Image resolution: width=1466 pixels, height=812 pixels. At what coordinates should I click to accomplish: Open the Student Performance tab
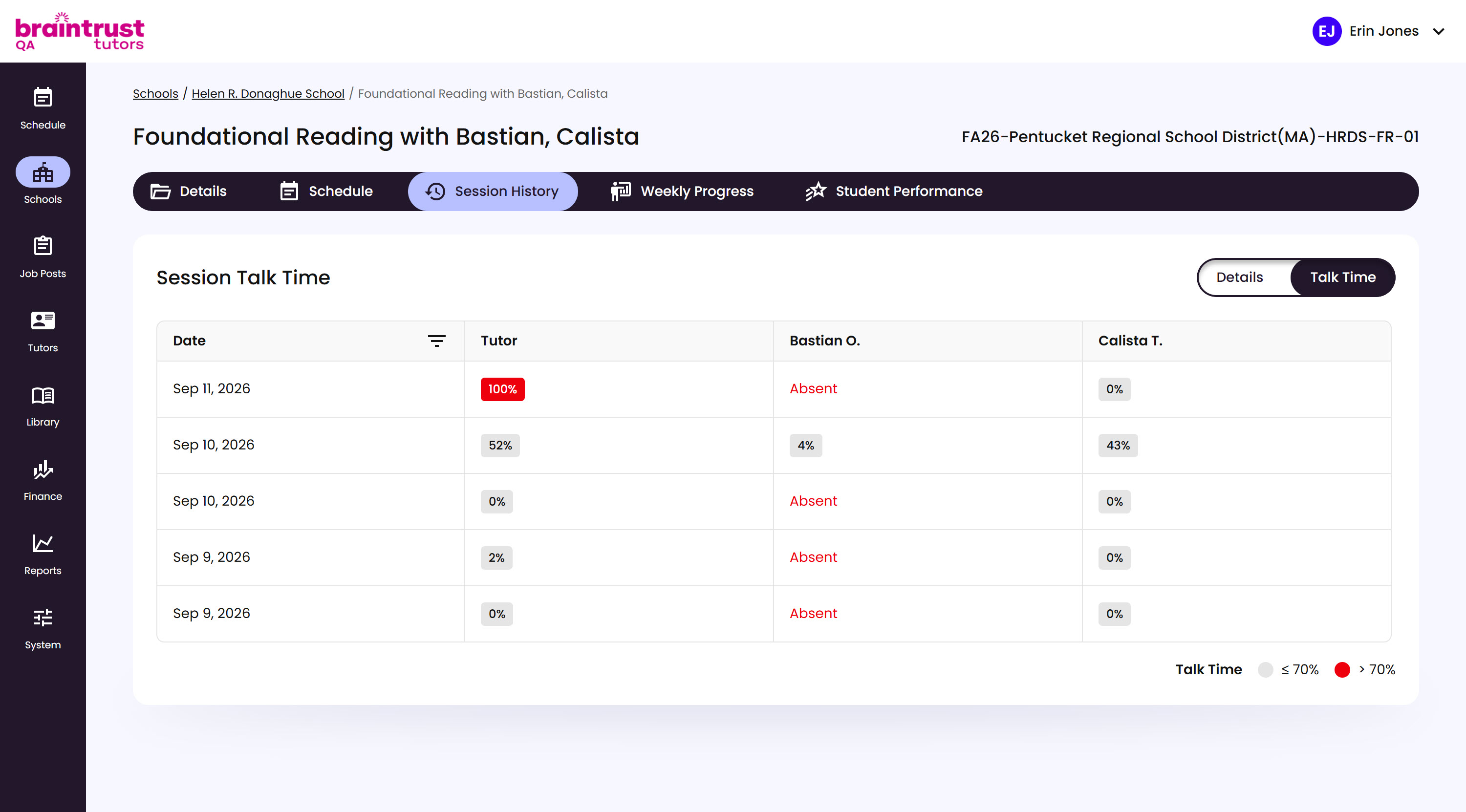click(894, 191)
